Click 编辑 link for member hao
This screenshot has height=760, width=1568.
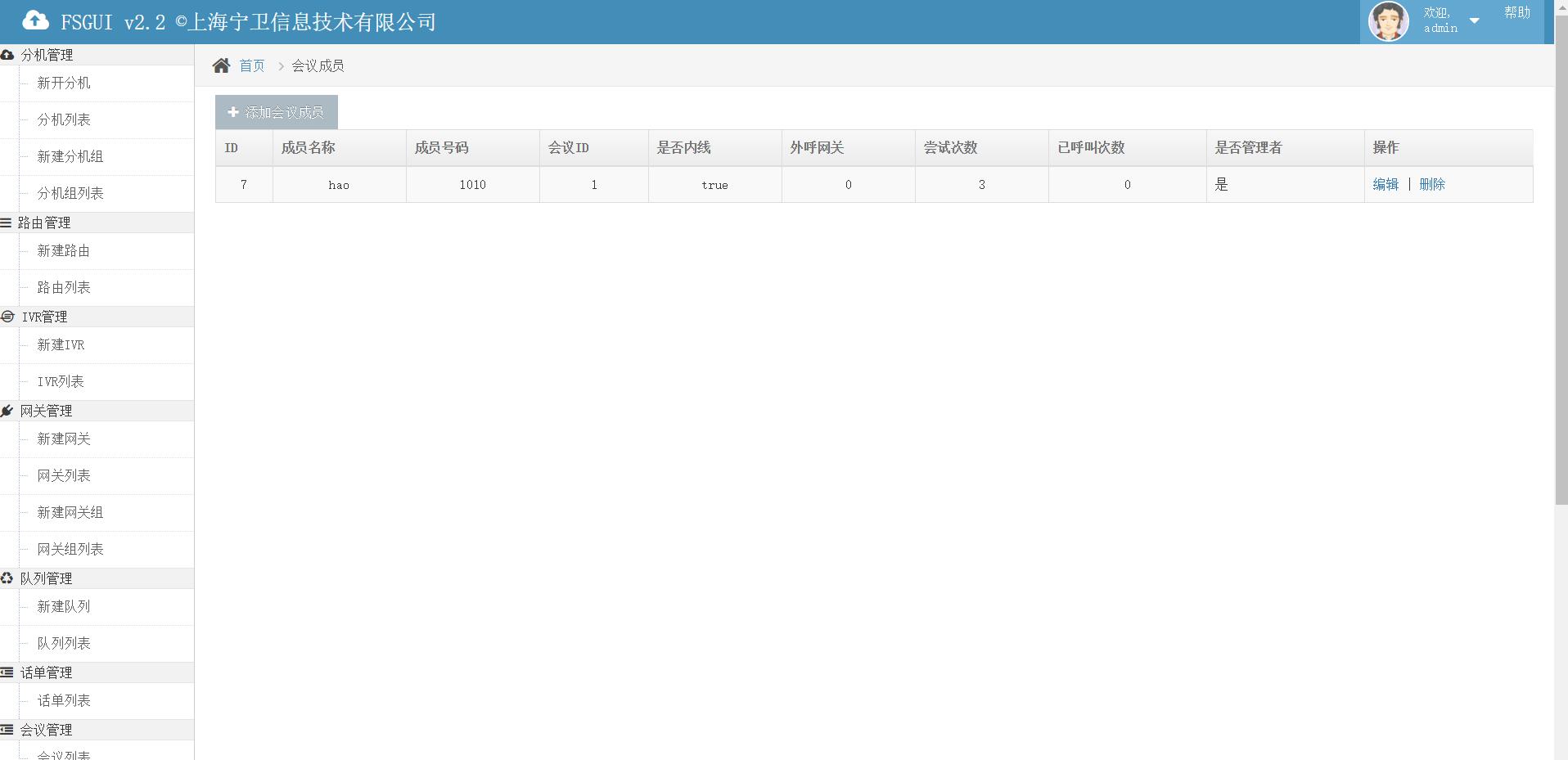(x=1385, y=185)
